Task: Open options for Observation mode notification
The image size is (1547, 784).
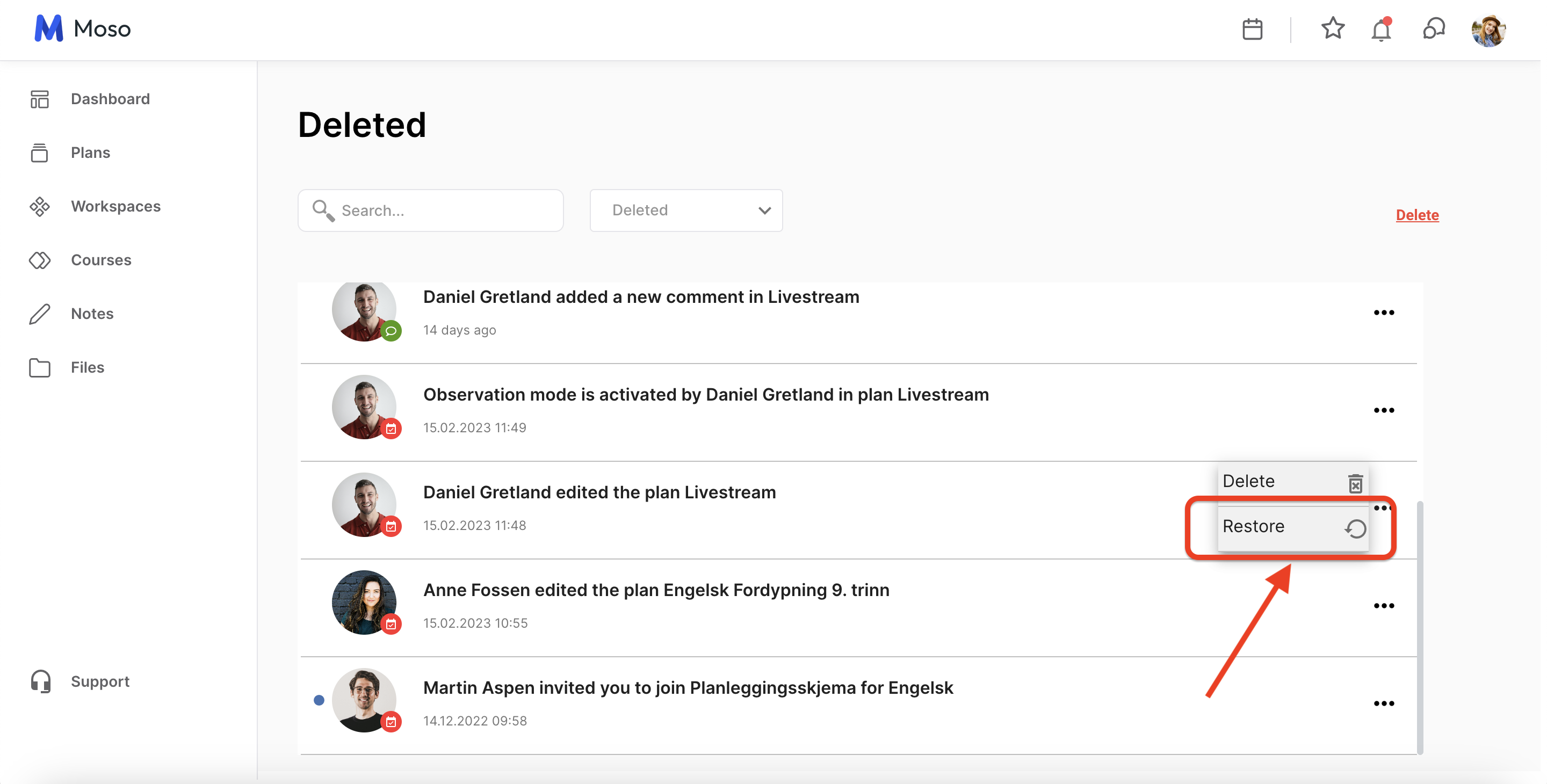Action: coord(1384,411)
